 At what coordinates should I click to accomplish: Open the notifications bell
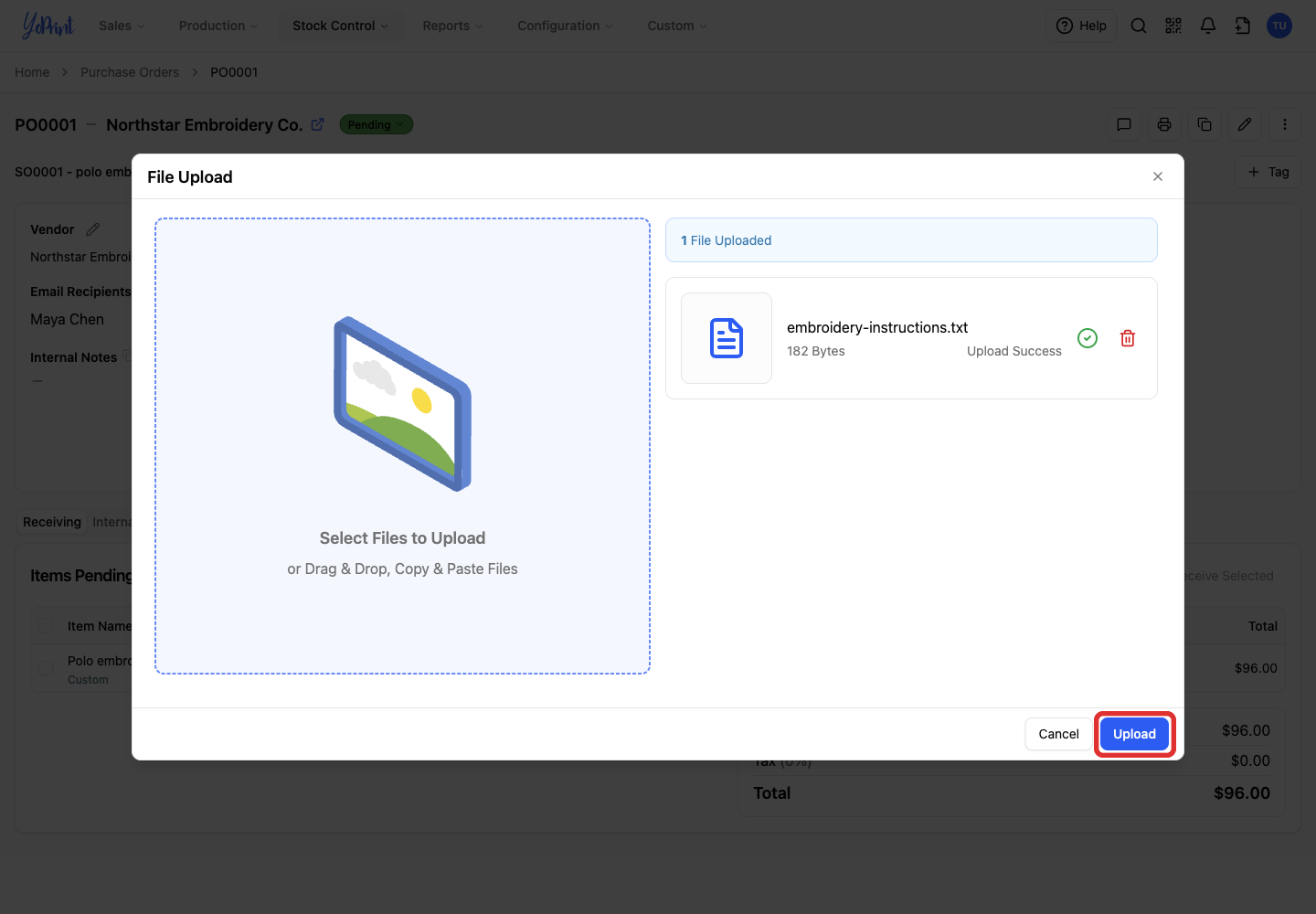tap(1208, 26)
